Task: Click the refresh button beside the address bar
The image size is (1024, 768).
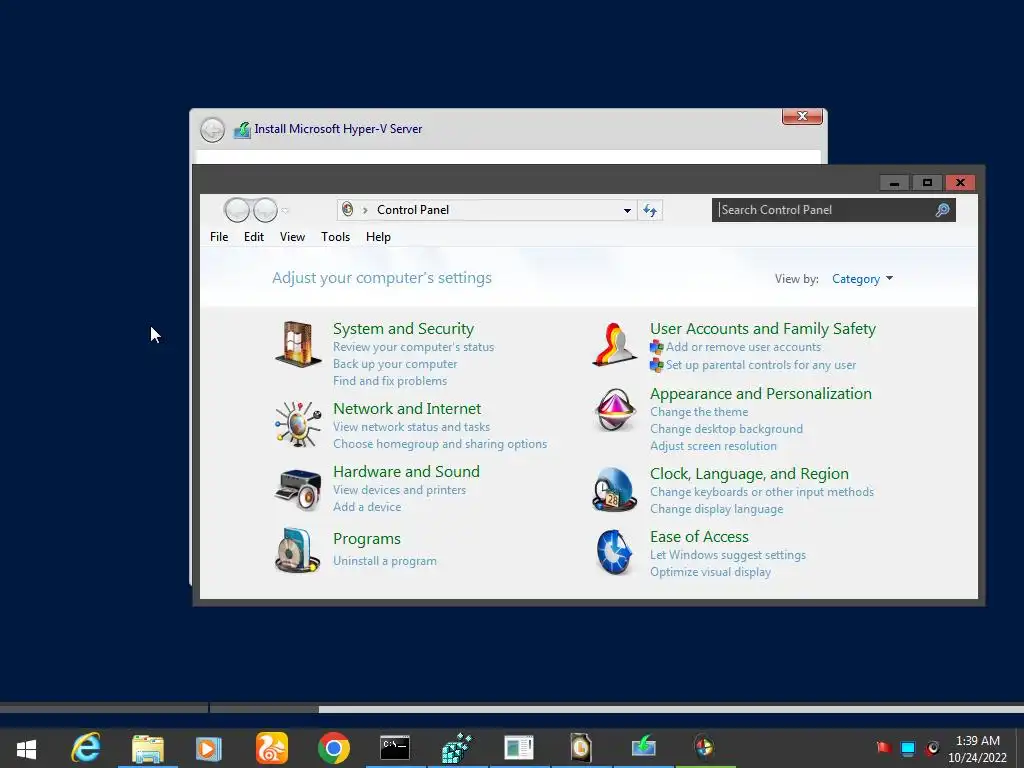Action: (x=650, y=210)
